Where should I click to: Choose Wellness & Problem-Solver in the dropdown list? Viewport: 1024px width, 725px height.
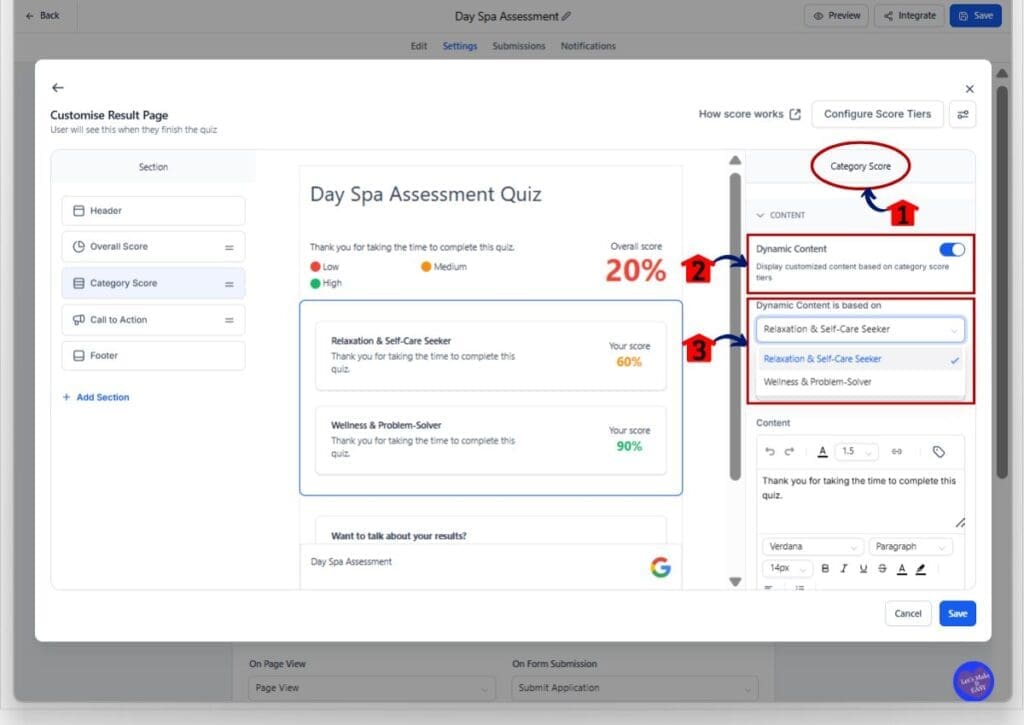click(x=860, y=382)
